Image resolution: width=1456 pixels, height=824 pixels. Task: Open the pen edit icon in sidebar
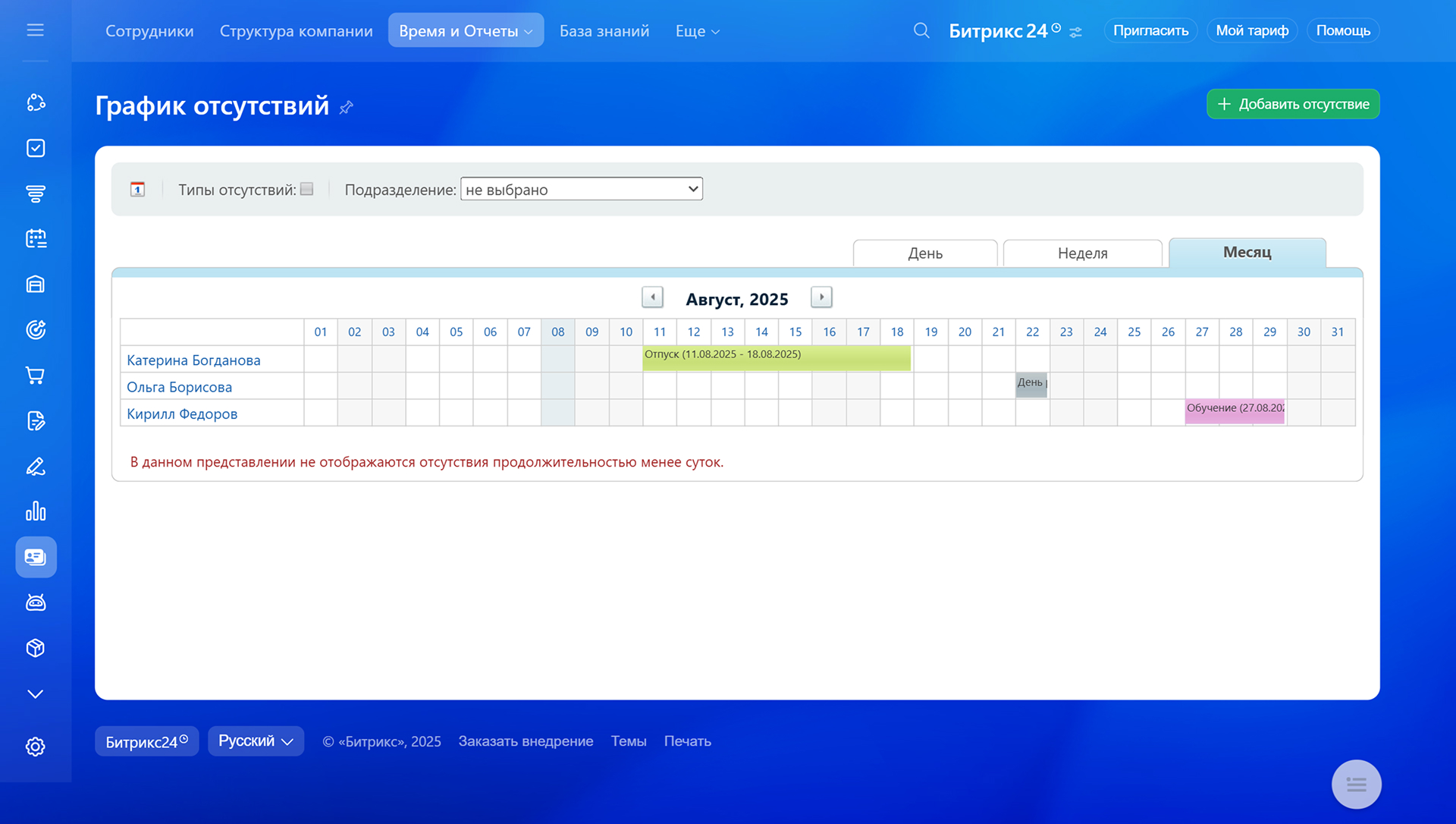pyautogui.click(x=36, y=467)
